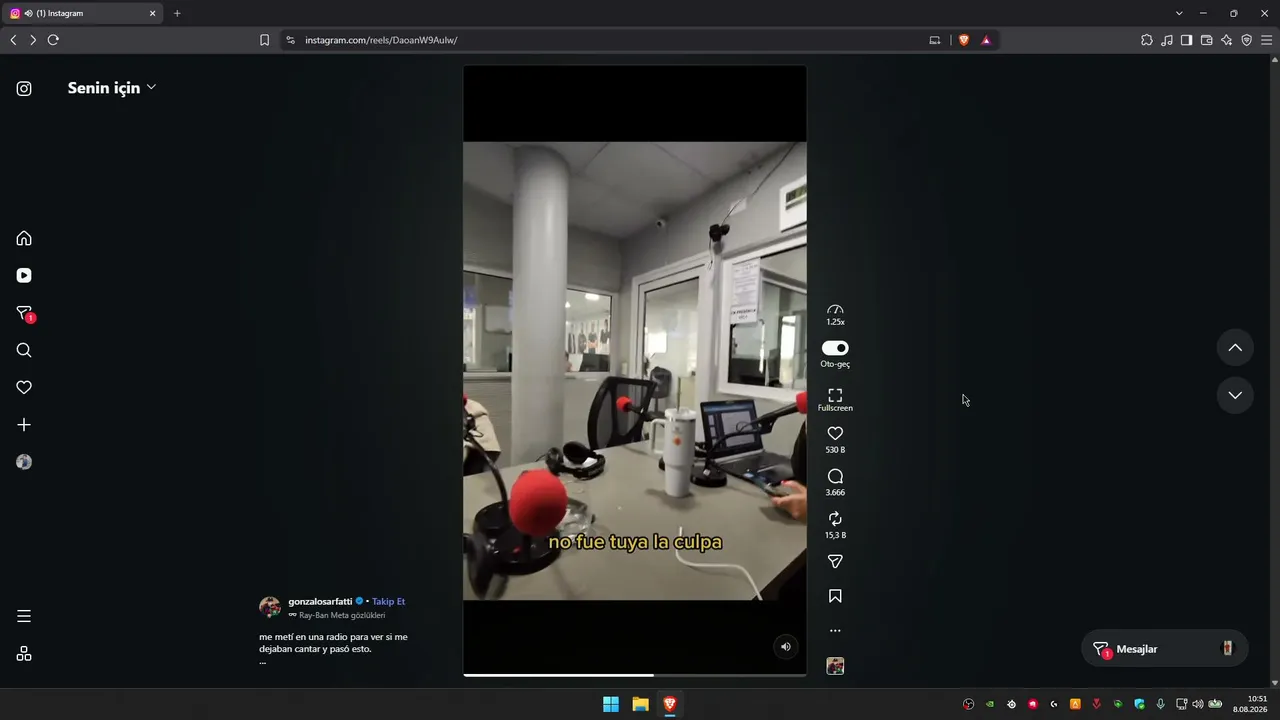
Task: Open the reel's three-dot options menu
Action: (835, 631)
